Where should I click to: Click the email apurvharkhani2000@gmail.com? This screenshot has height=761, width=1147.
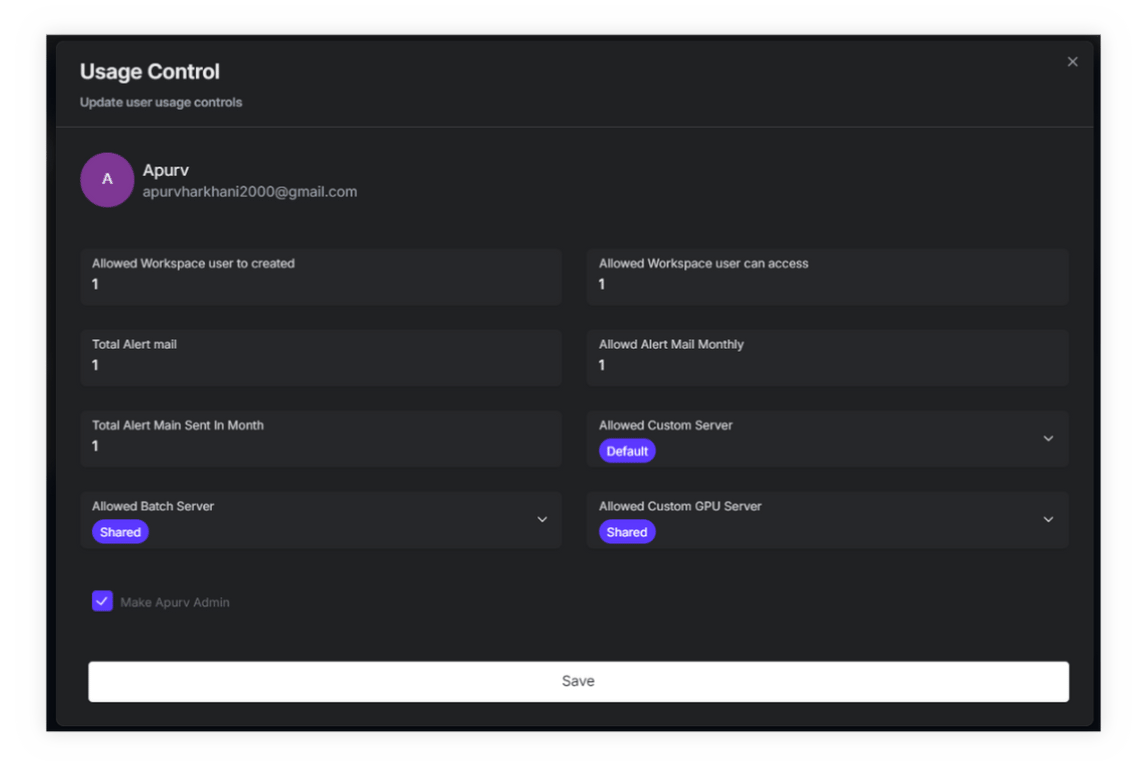coord(249,192)
